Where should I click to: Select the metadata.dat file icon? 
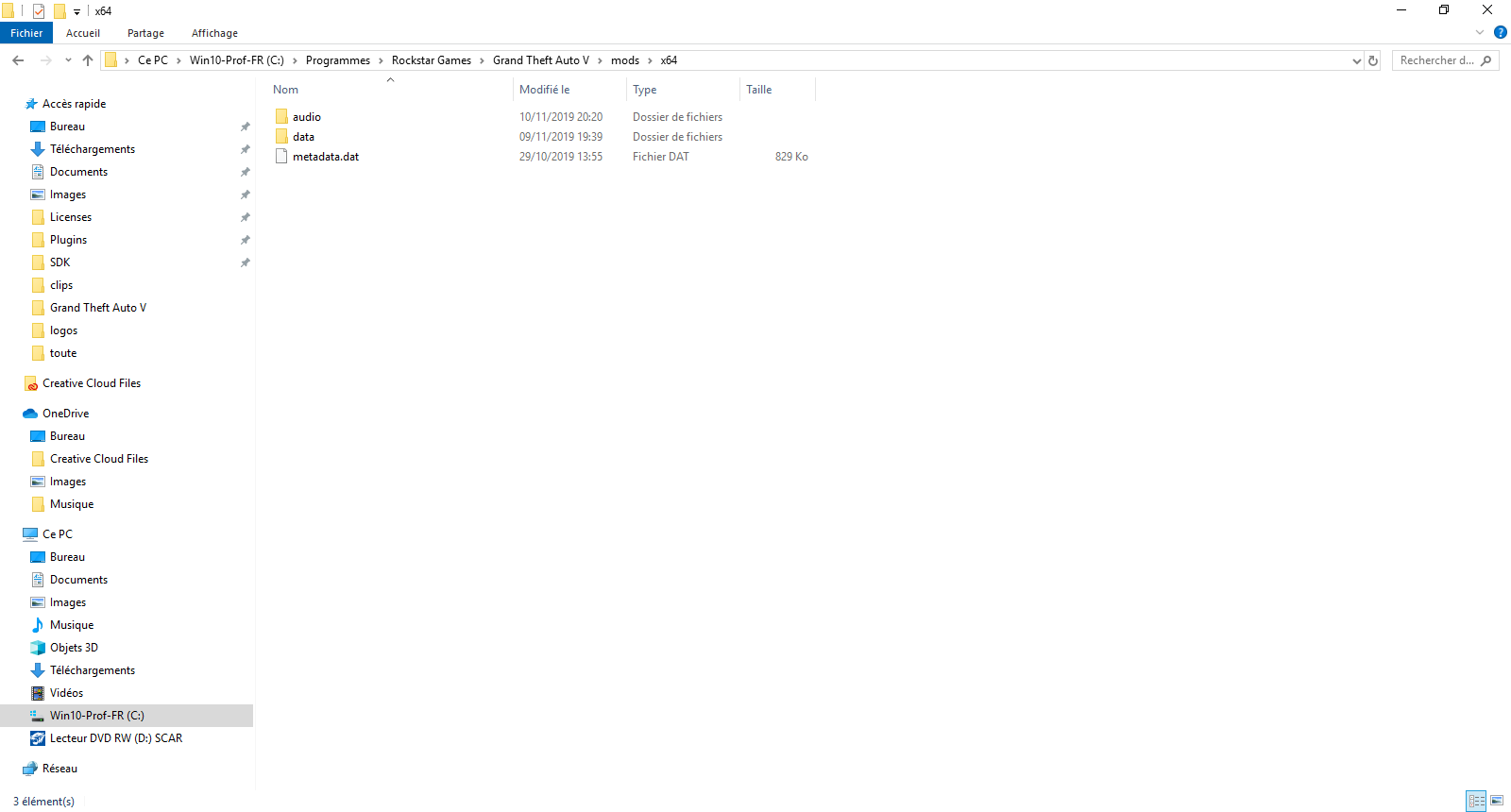(x=281, y=157)
